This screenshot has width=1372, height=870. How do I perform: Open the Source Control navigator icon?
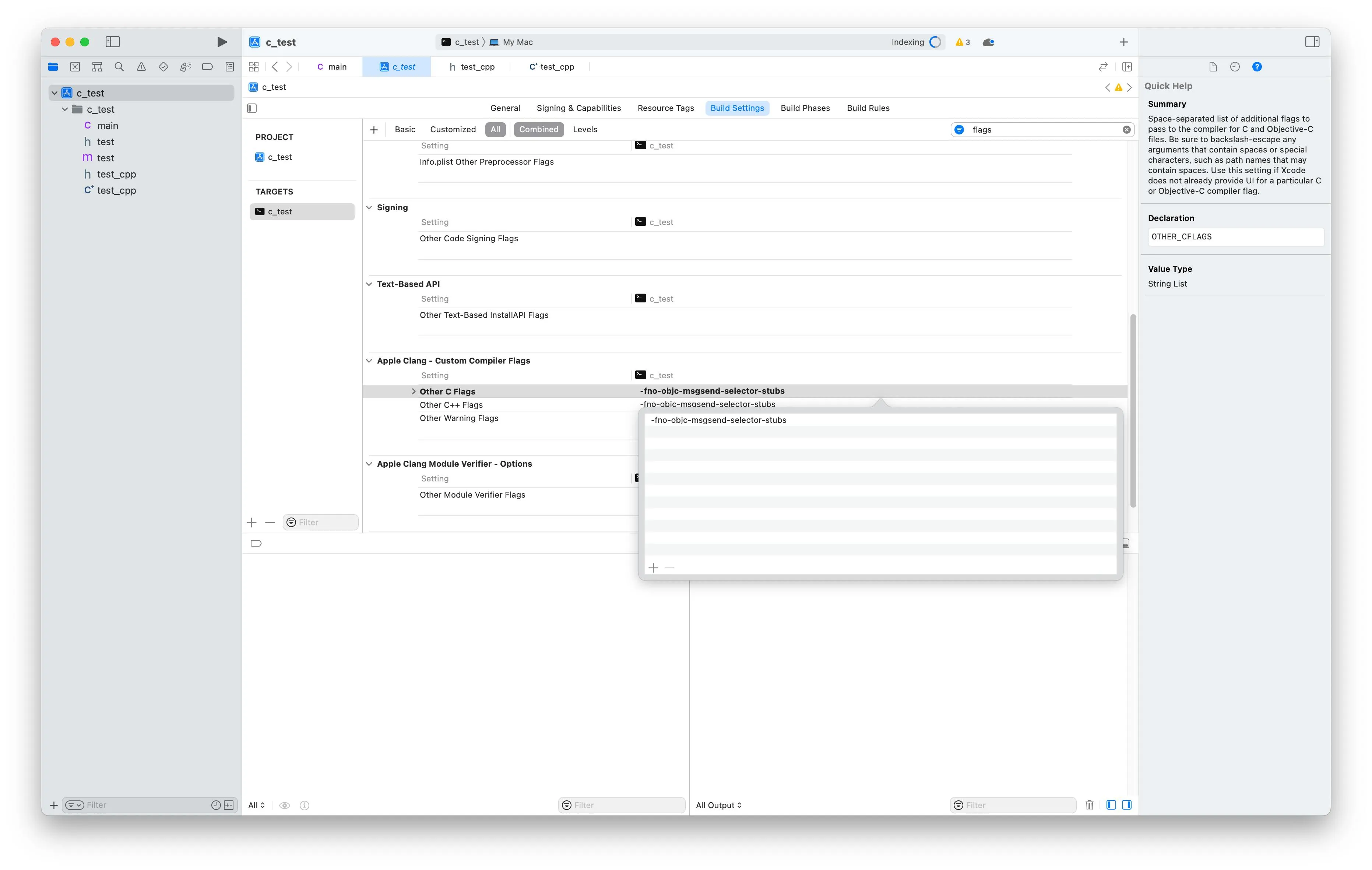[75, 67]
